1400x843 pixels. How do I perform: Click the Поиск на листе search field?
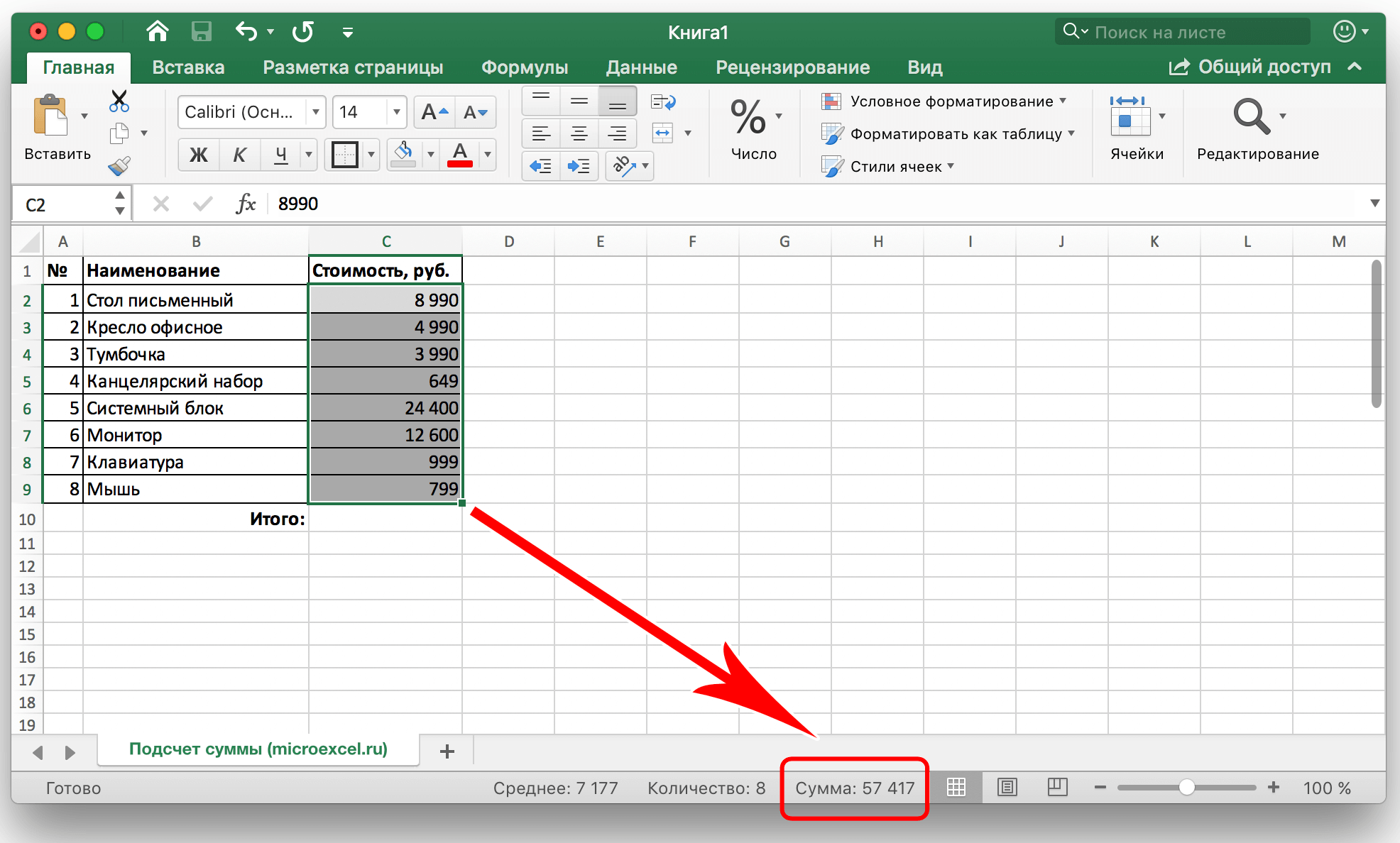(1183, 32)
